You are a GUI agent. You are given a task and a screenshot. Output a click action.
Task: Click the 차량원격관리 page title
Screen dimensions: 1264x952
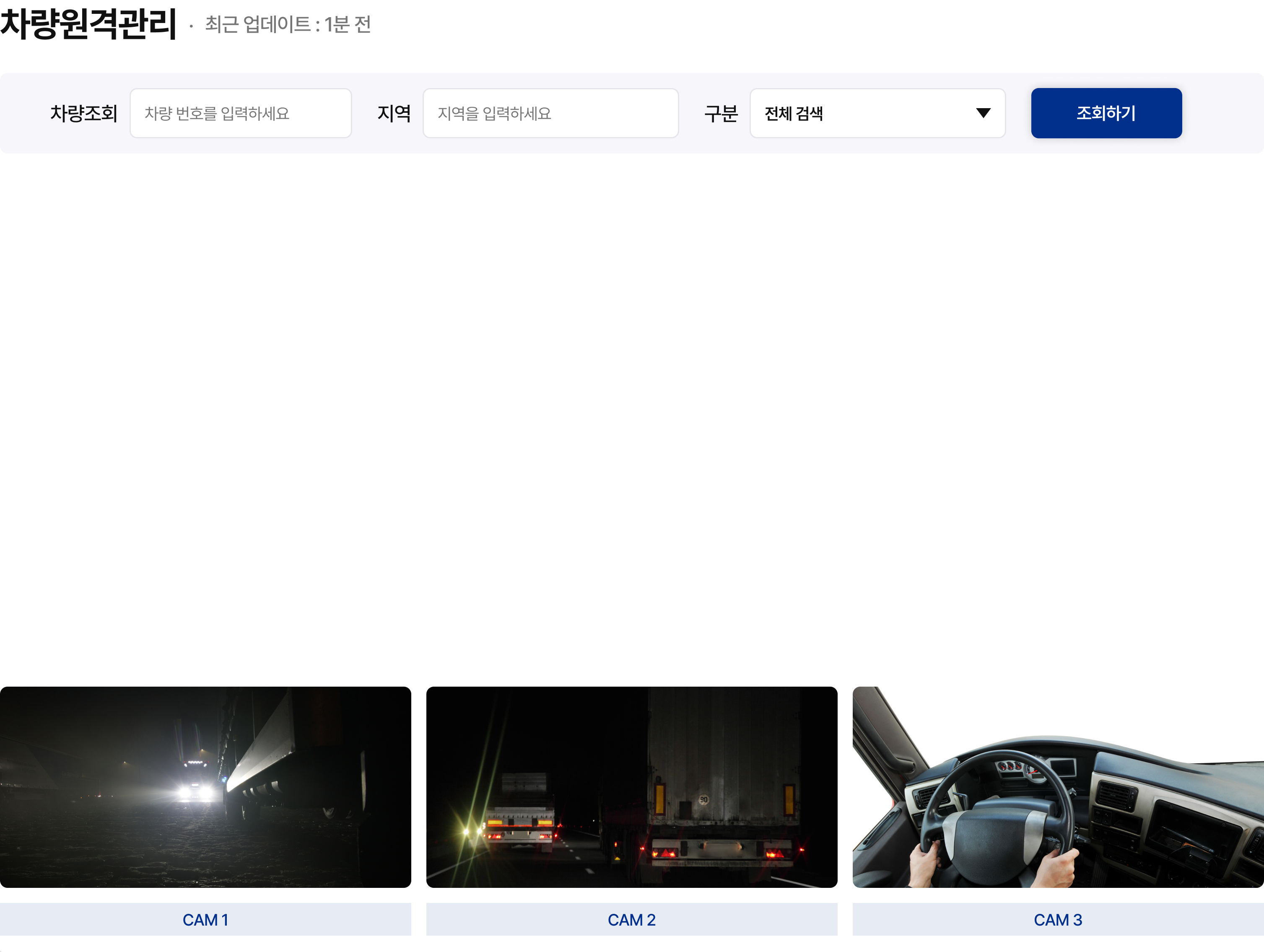[88, 24]
